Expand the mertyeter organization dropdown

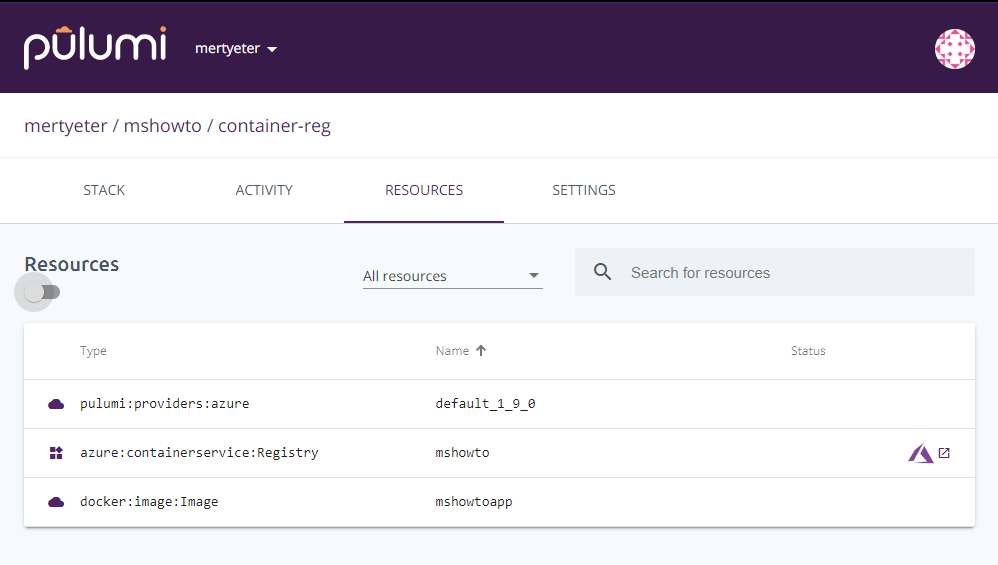click(235, 49)
